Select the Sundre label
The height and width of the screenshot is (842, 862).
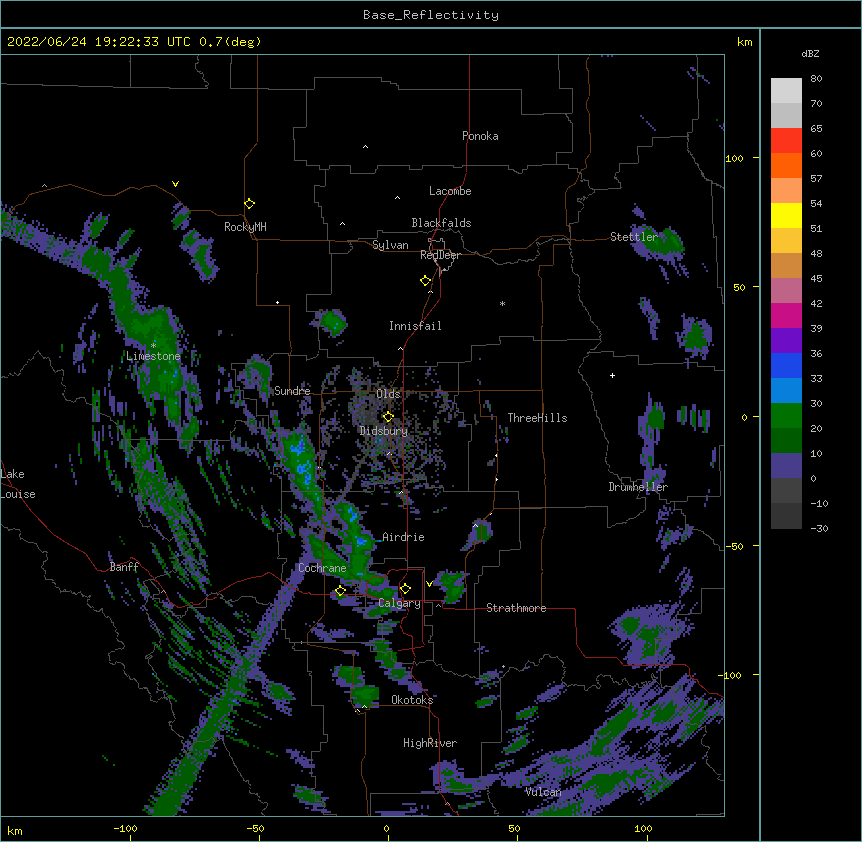pyautogui.click(x=292, y=391)
